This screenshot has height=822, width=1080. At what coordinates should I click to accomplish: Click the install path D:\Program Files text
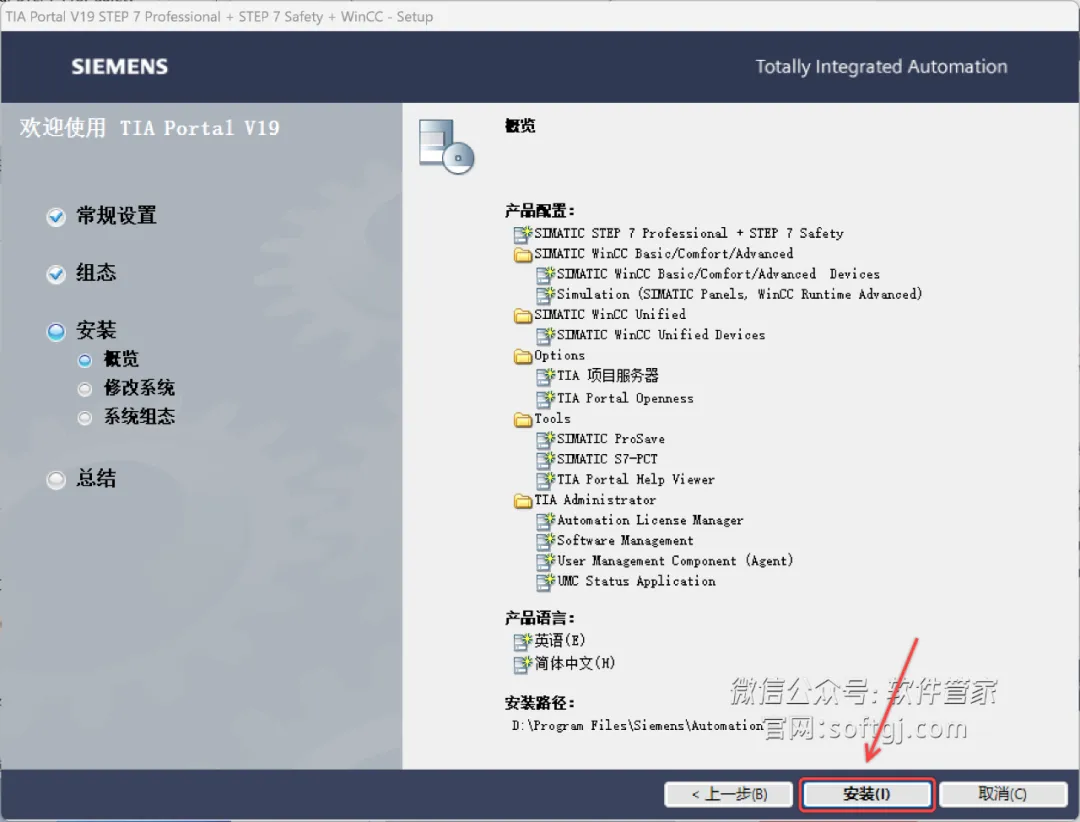(x=637, y=726)
